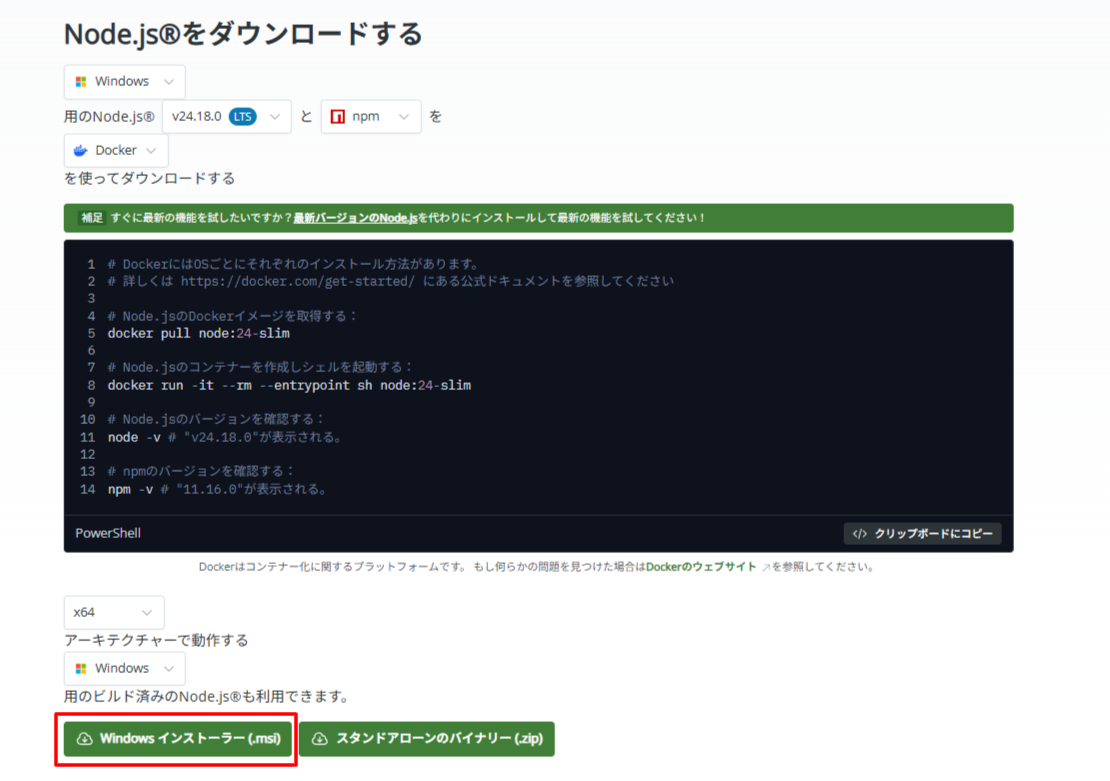Click the クリップボードにコピー button
Screen dimensions: 1110x781
tap(922, 534)
